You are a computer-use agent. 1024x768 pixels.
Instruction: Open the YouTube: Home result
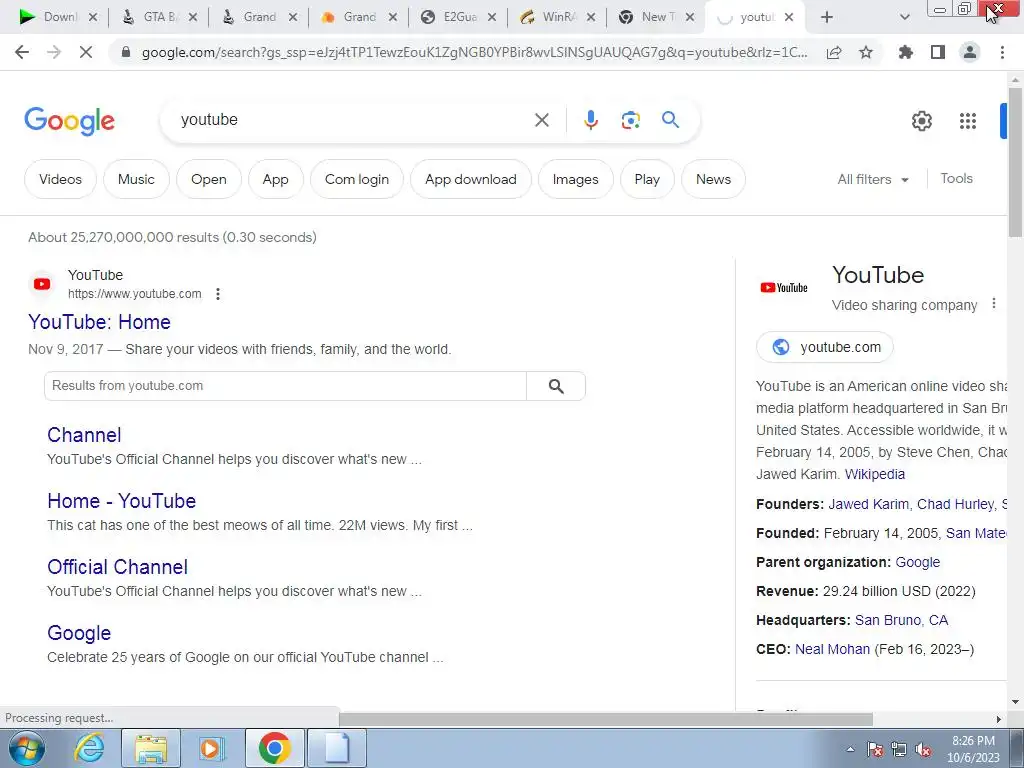click(x=99, y=322)
